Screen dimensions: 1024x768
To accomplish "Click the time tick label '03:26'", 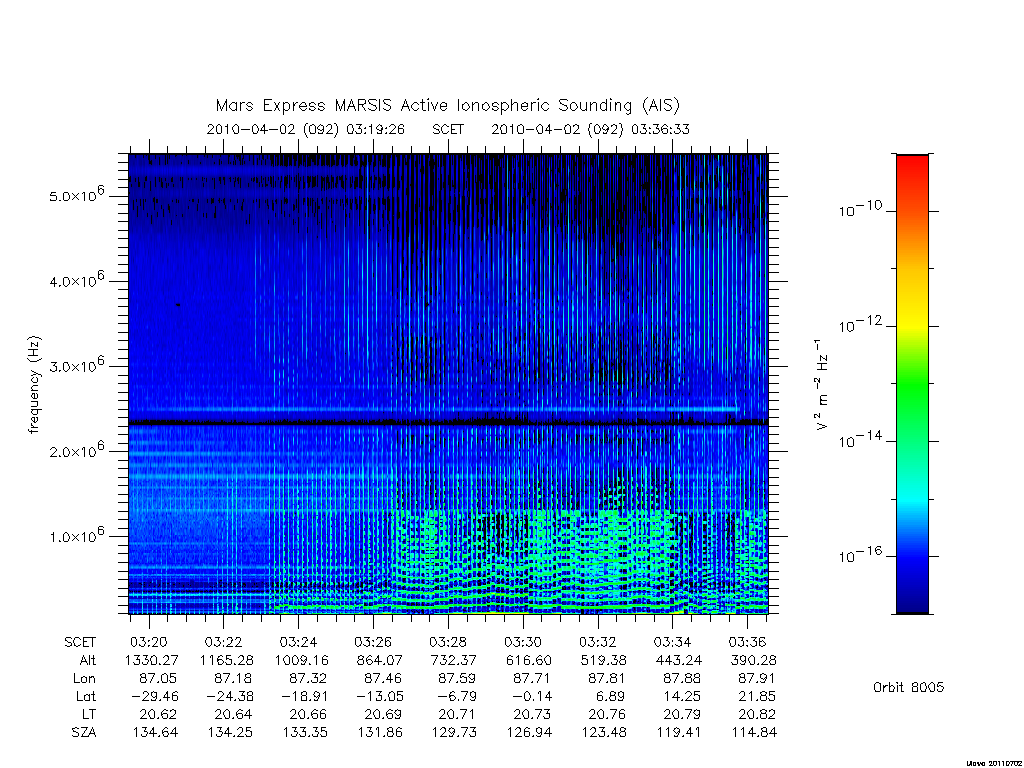I will (374, 642).
